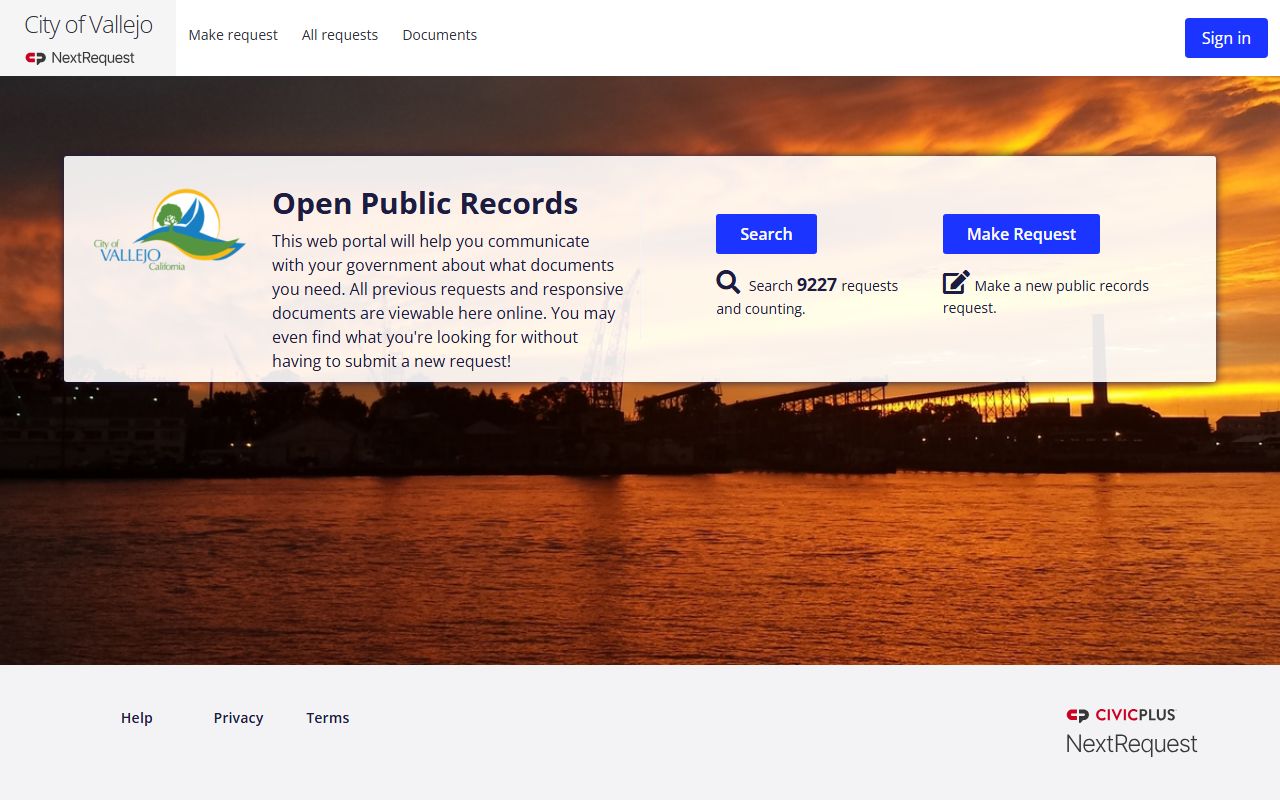Click the City of Vallejo header title

click(88, 25)
